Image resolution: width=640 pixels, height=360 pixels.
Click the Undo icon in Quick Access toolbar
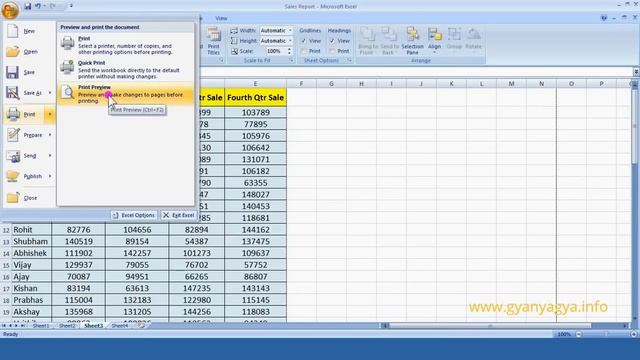click(x=38, y=6)
